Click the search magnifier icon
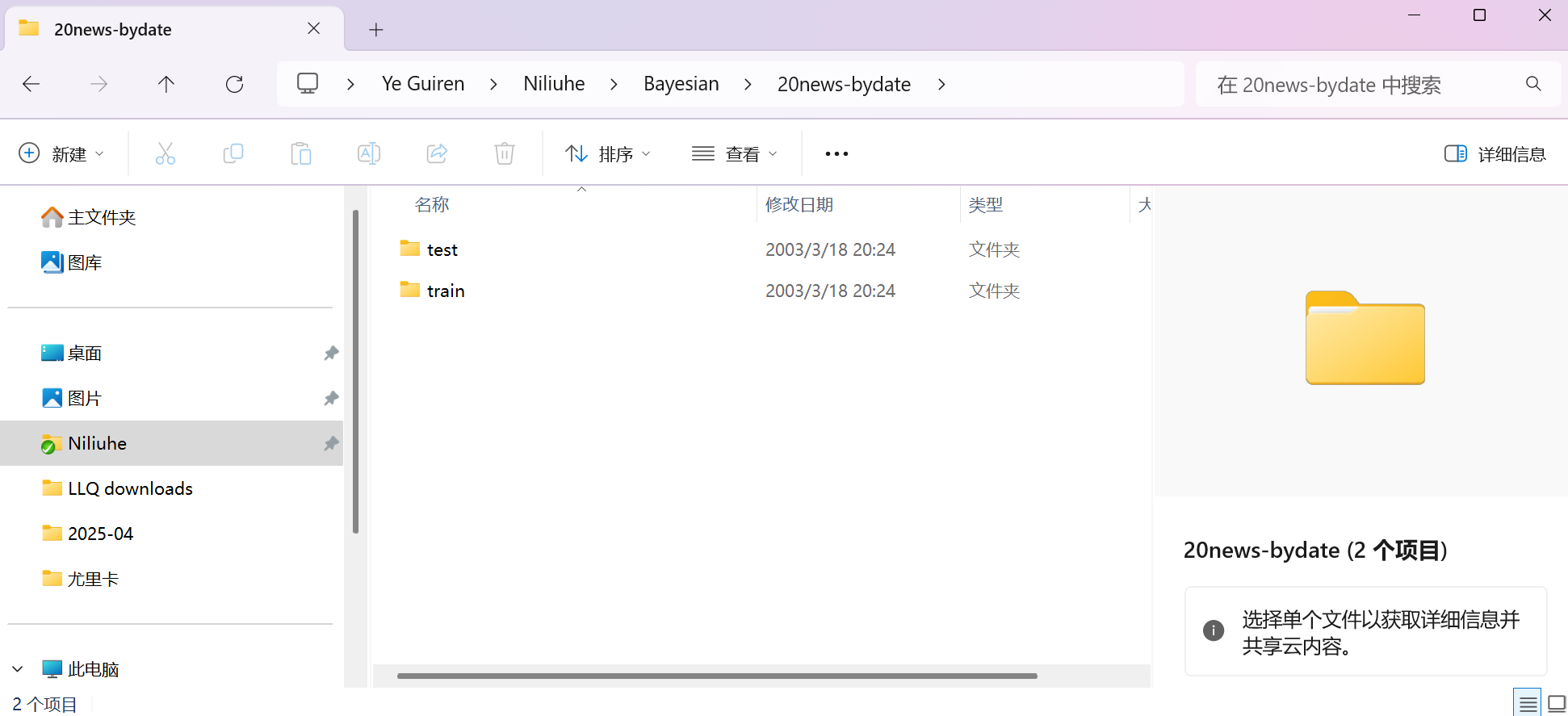Image resolution: width=1568 pixels, height=716 pixels. coord(1533,84)
